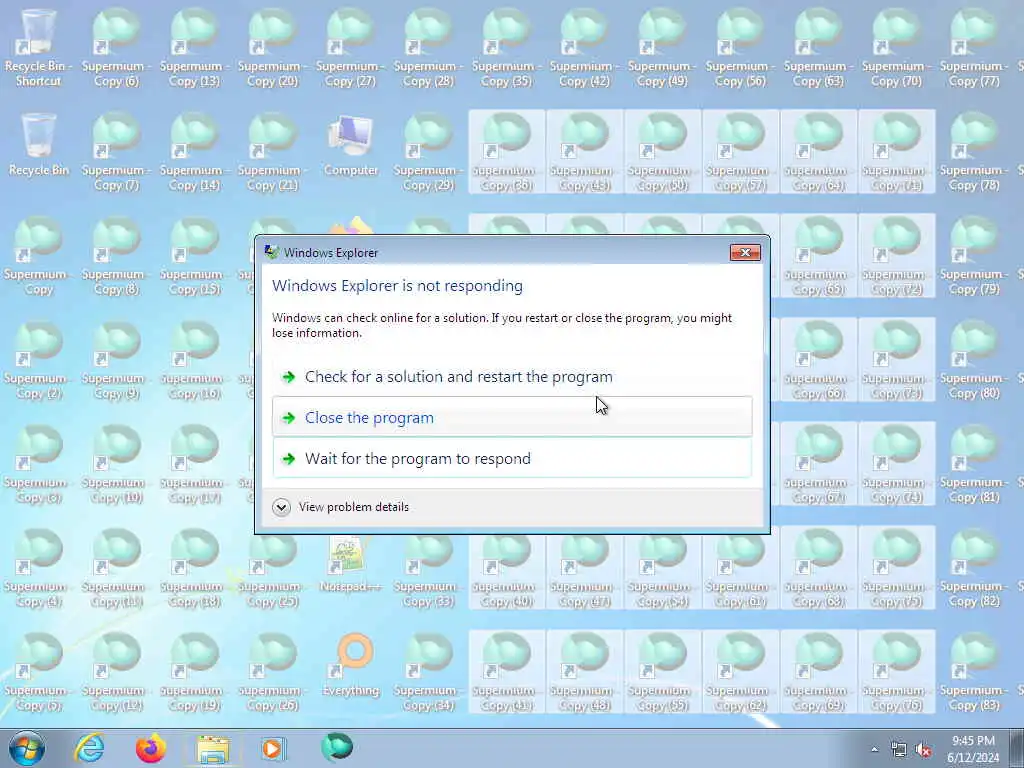Select Supermium - Copy (34) shortcut
The image size is (1024, 768).
[x=428, y=672]
